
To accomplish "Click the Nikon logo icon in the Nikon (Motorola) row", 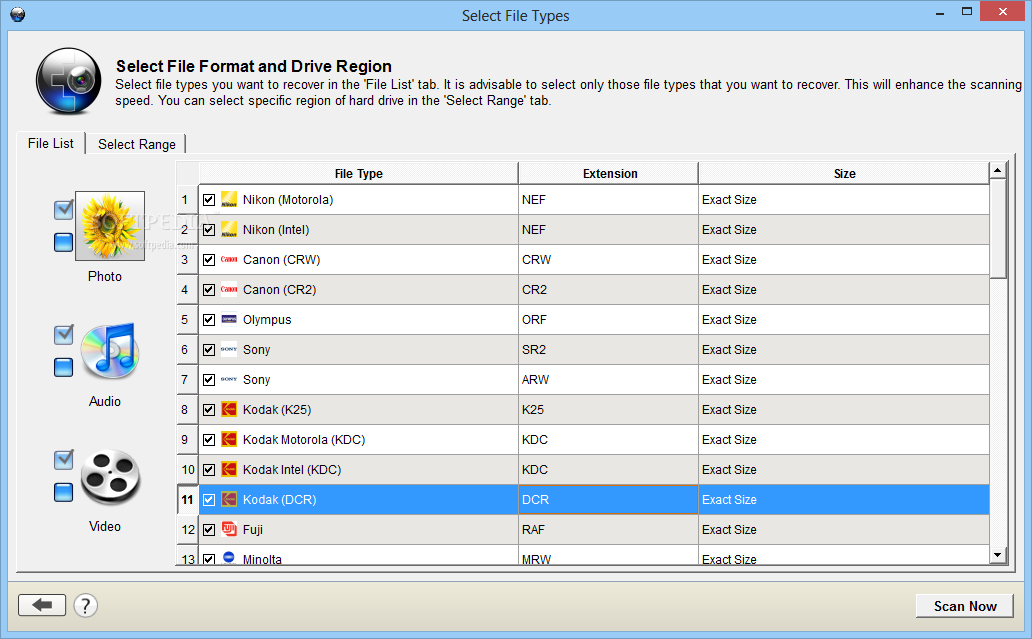I will point(228,199).
